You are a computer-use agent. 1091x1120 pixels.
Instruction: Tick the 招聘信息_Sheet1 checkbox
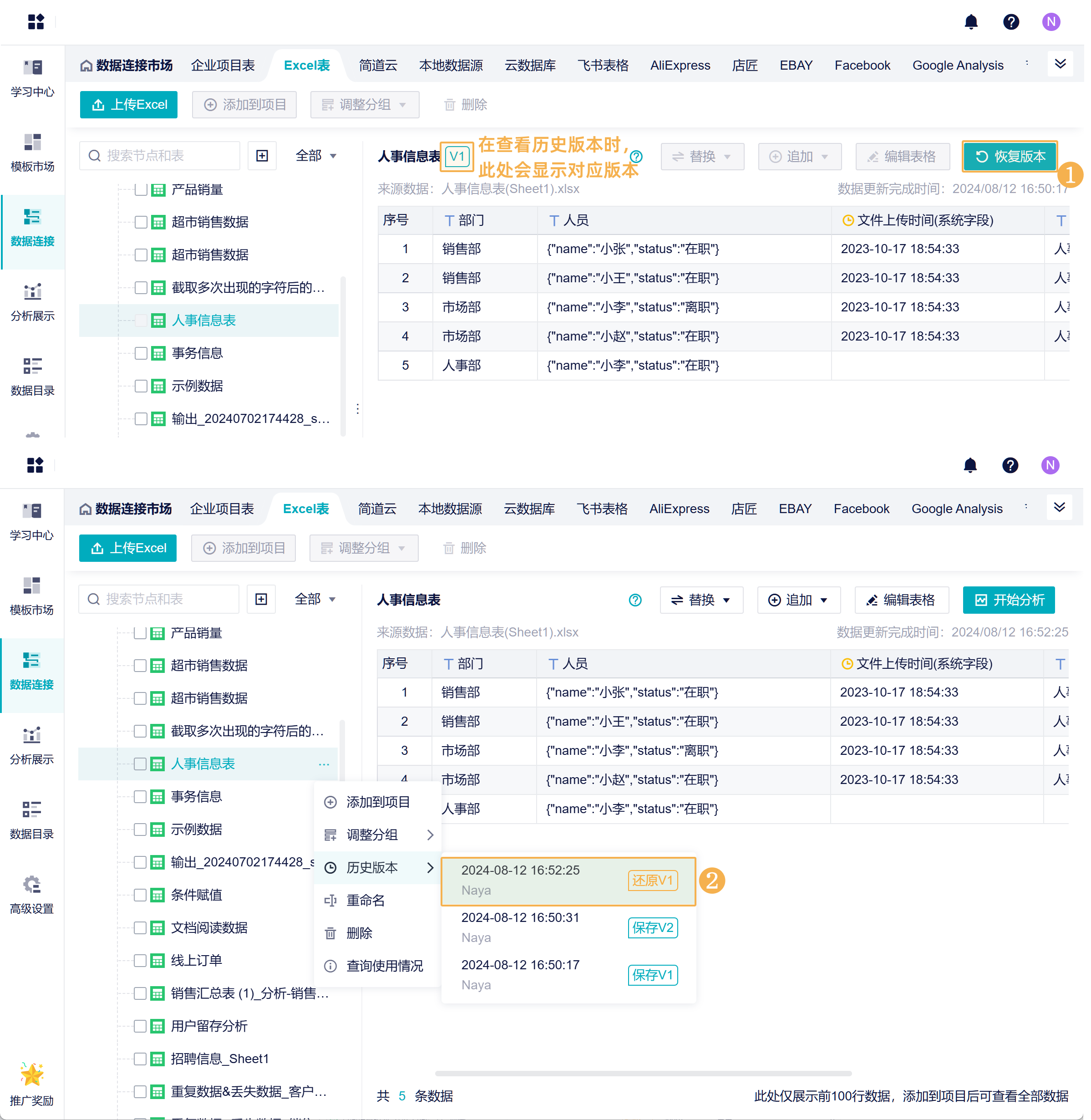tap(140, 1059)
